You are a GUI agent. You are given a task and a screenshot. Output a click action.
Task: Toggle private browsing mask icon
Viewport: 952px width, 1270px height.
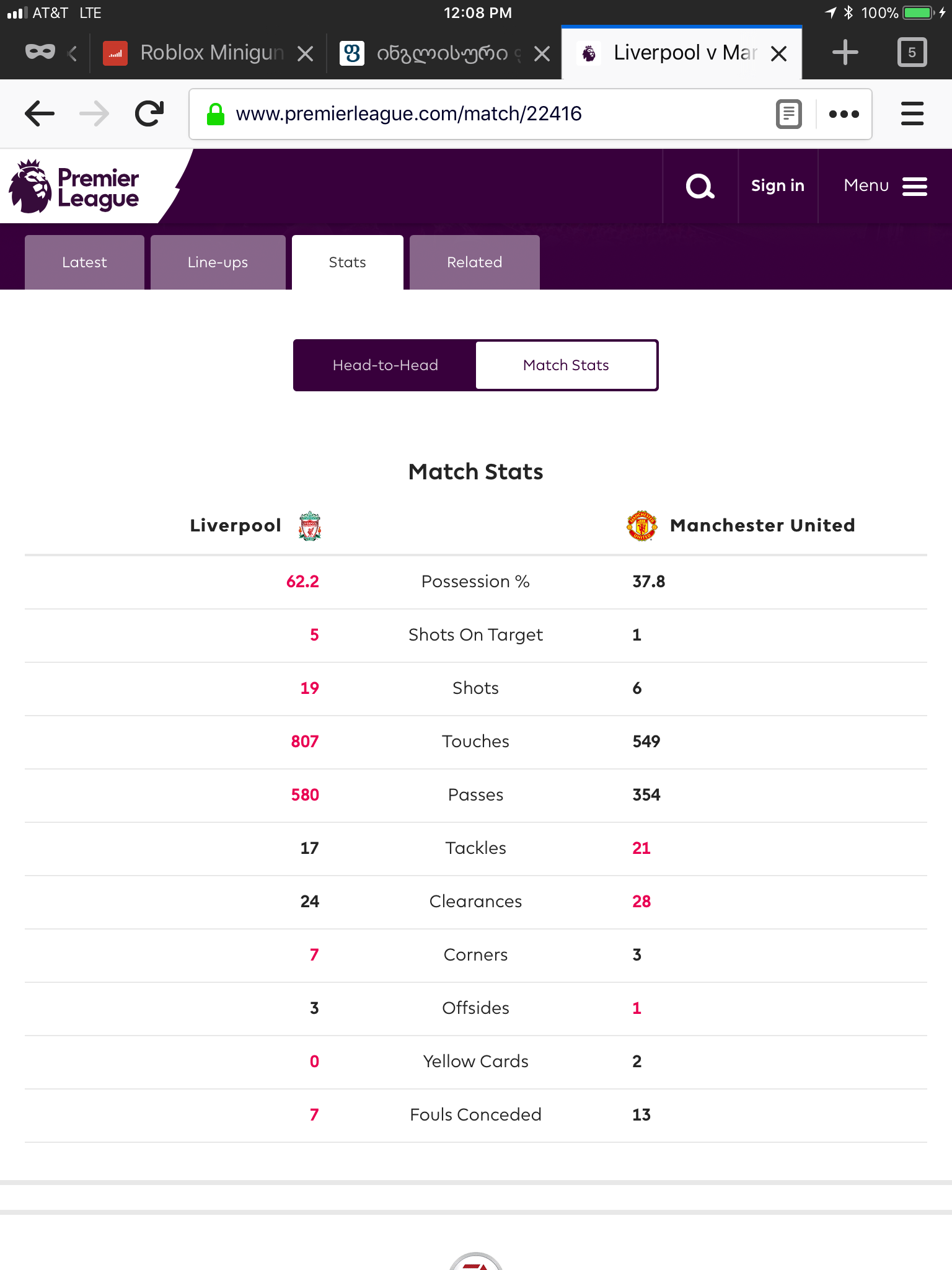coord(40,53)
